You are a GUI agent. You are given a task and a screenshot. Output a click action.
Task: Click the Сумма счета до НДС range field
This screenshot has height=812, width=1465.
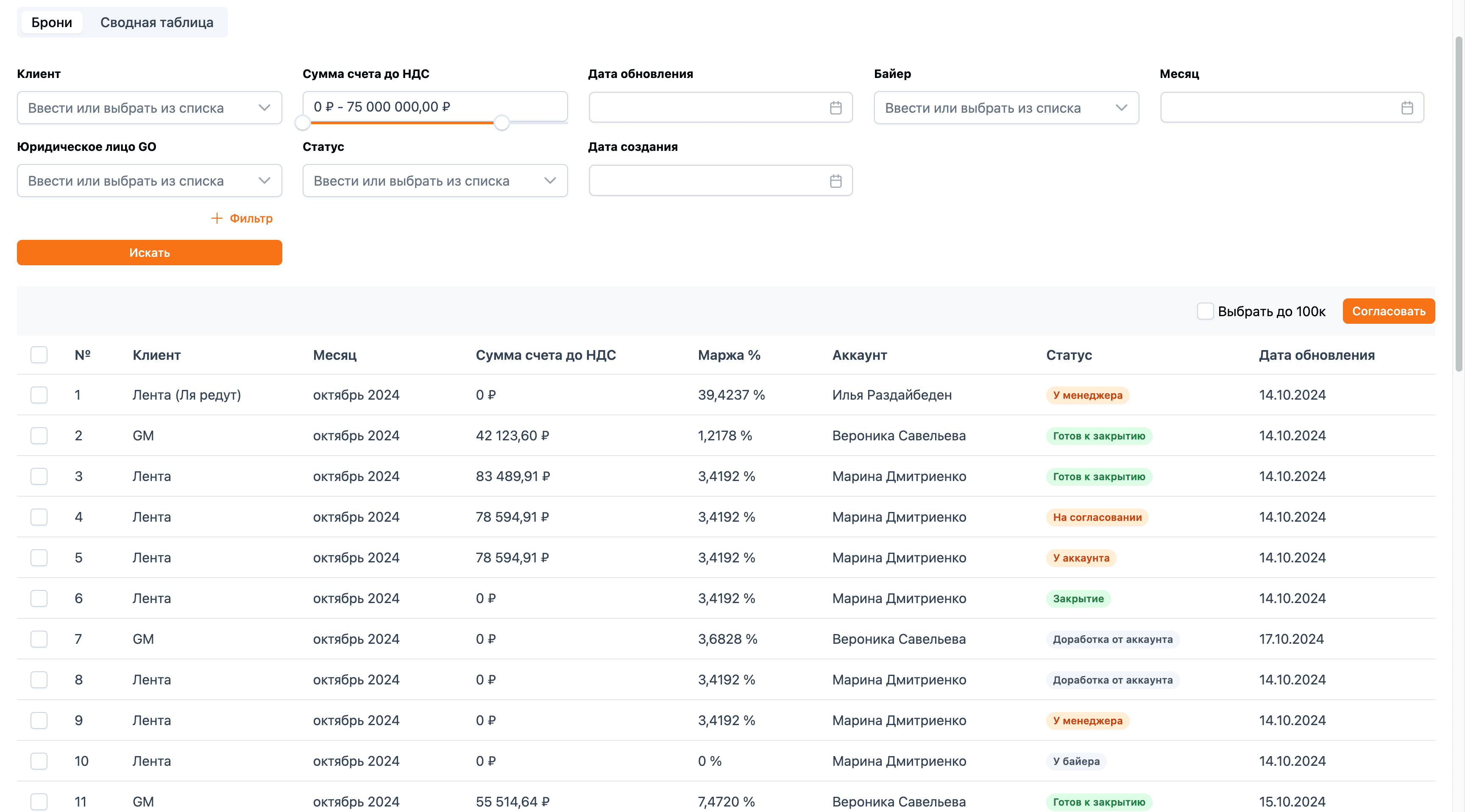click(x=435, y=106)
